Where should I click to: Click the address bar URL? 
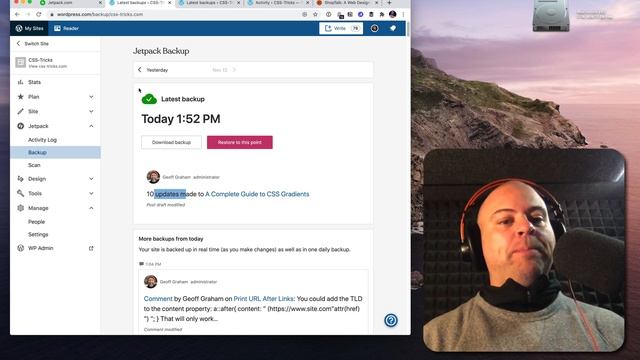pyautogui.click(x=100, y=14)
